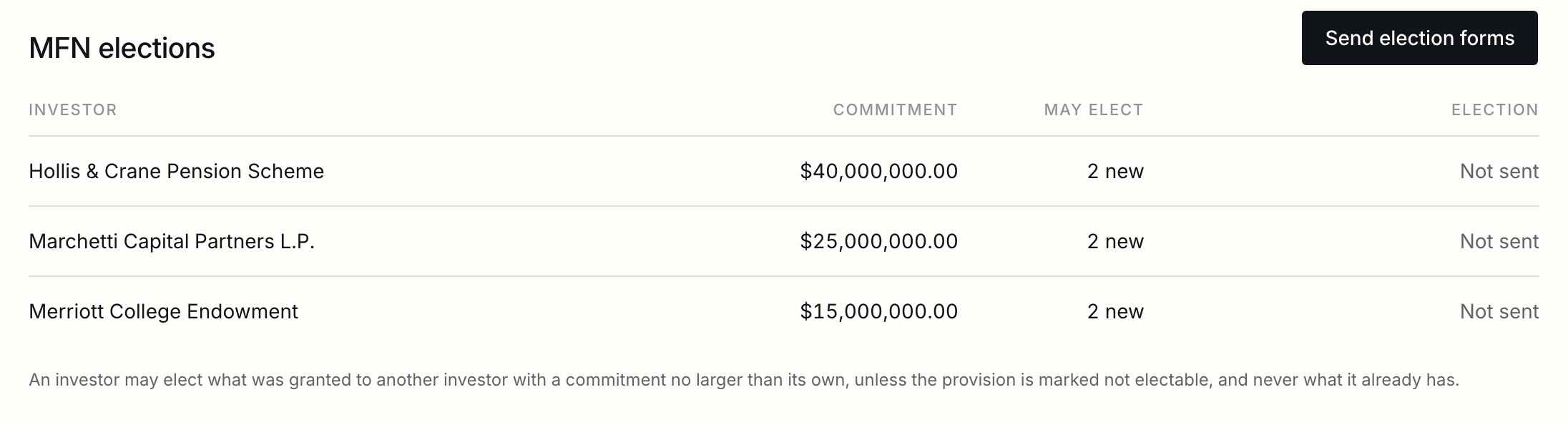View Merriott College's 2 new electable provisions
Viewport: 1568px width, 425px height.
[x=1115, y=311]
